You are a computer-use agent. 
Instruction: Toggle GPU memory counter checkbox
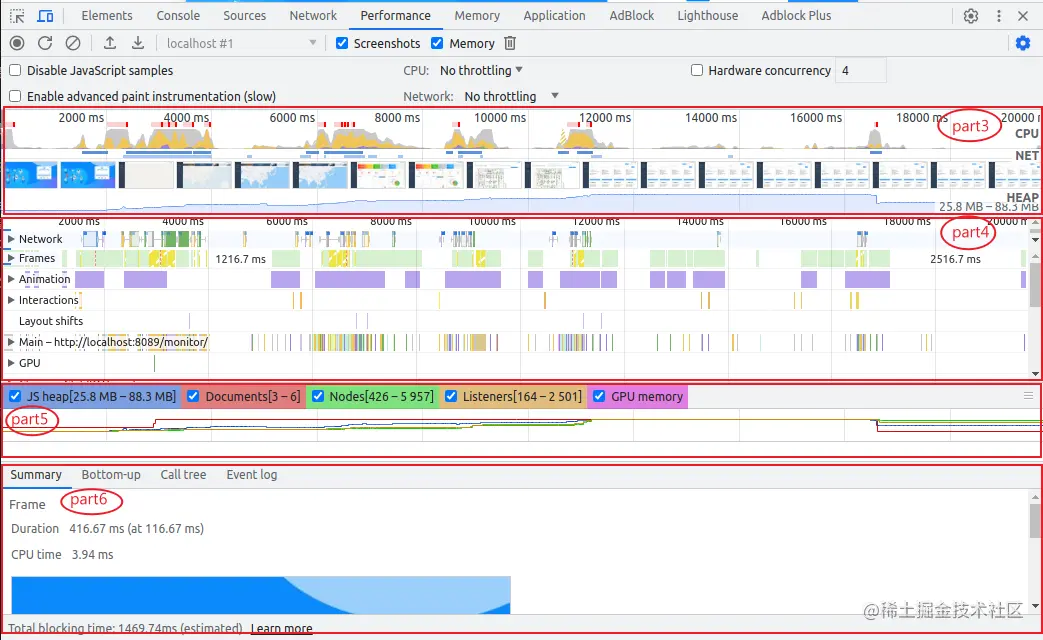point(599,397)
